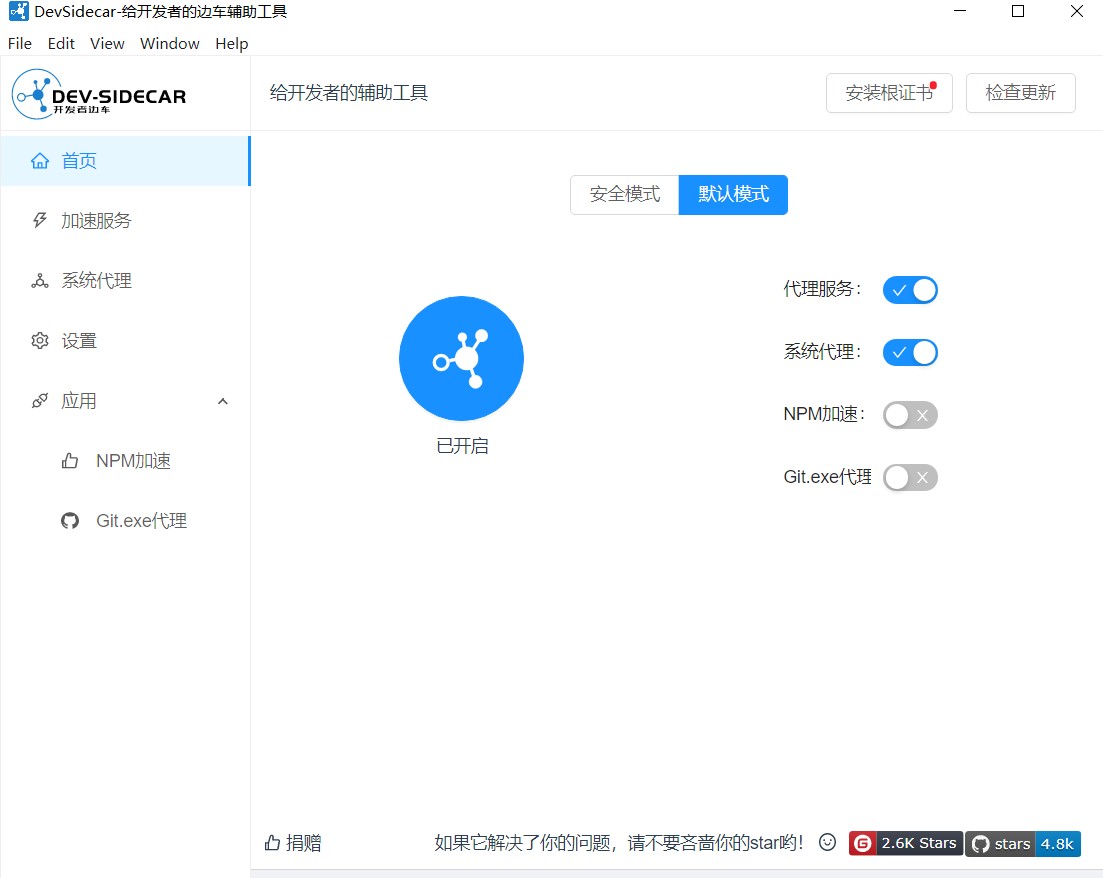The image size is (1103, 878).
Task: Open the GitHub stars 4.8k badge
Action: point(1023,844)
